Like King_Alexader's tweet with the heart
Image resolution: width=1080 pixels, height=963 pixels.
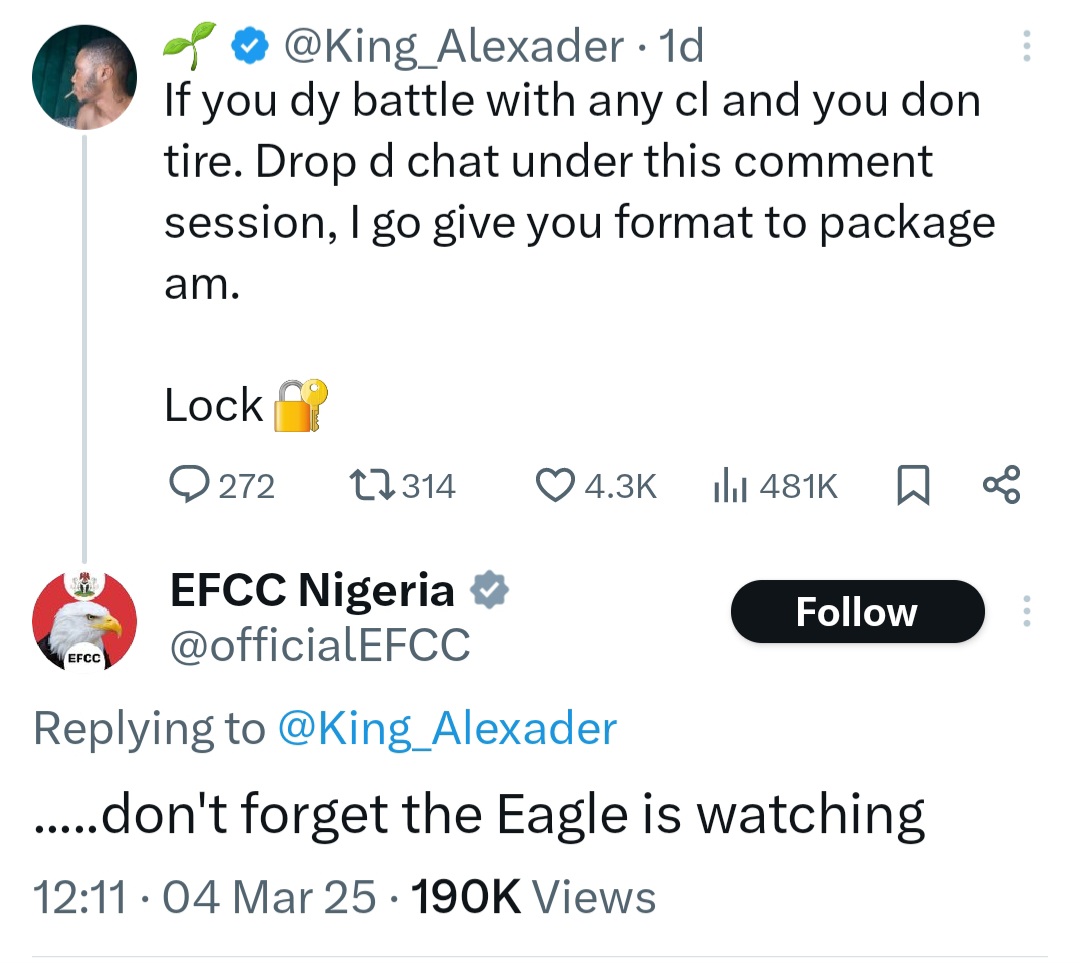coord(553,486)
